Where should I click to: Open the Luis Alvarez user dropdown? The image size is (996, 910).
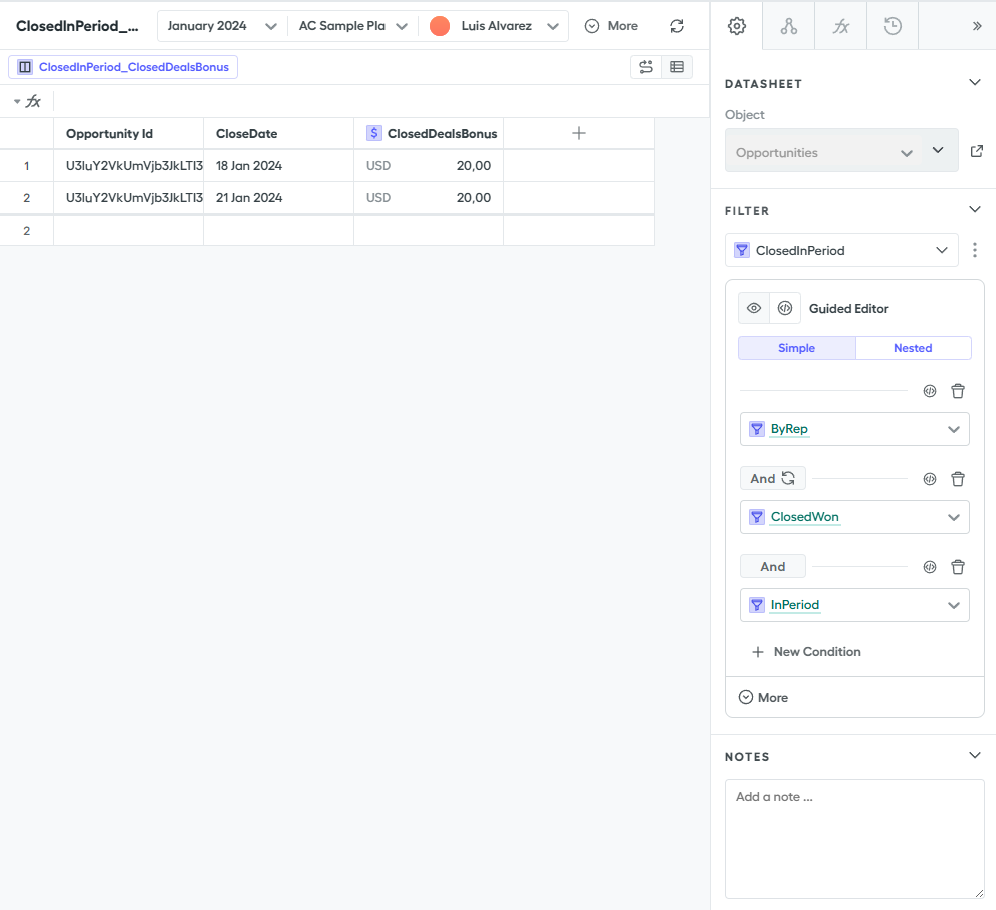pos(495,26)
